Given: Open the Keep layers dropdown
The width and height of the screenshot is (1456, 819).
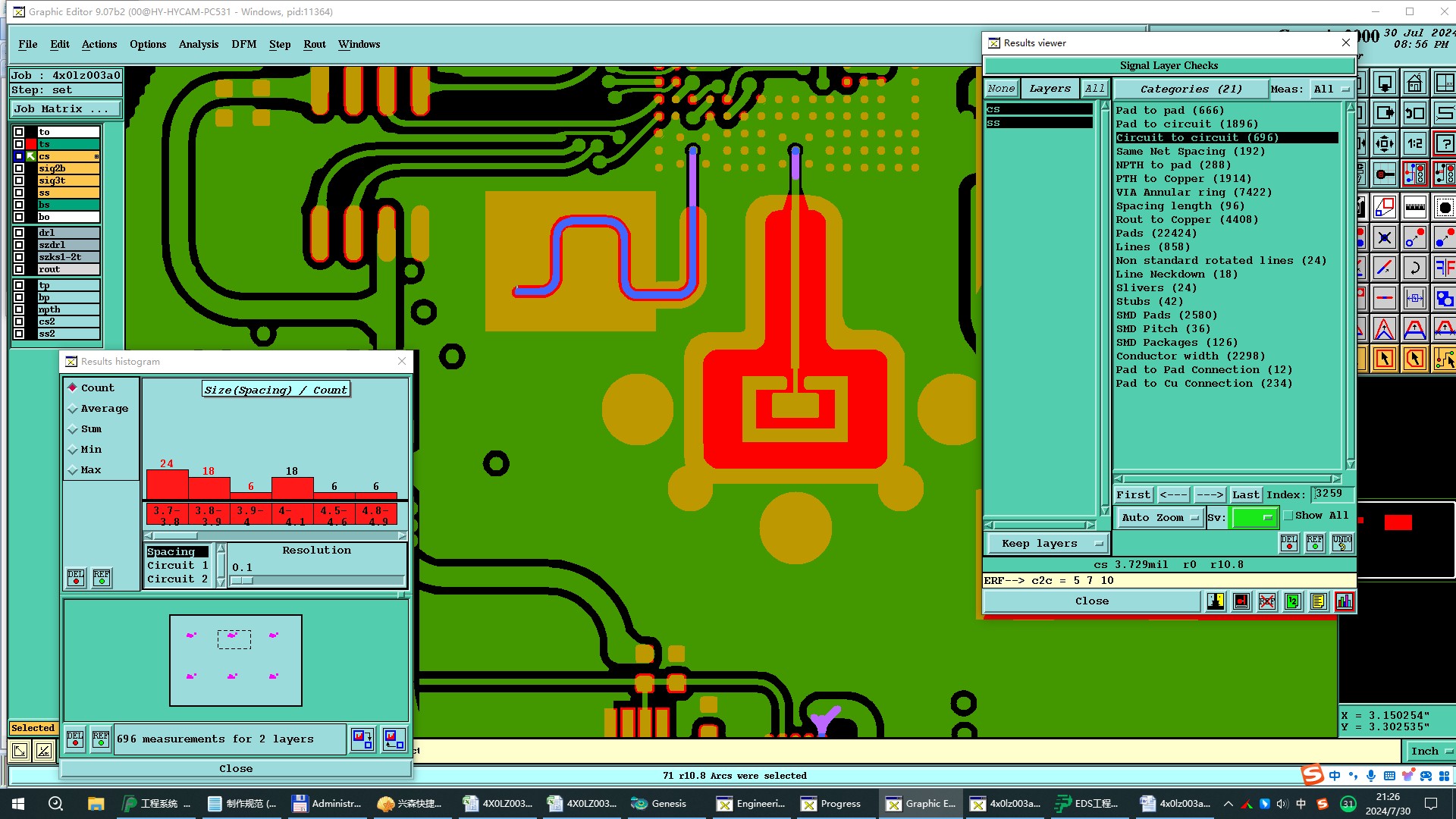Looking at the screenshot, I should pos(1046,544).
